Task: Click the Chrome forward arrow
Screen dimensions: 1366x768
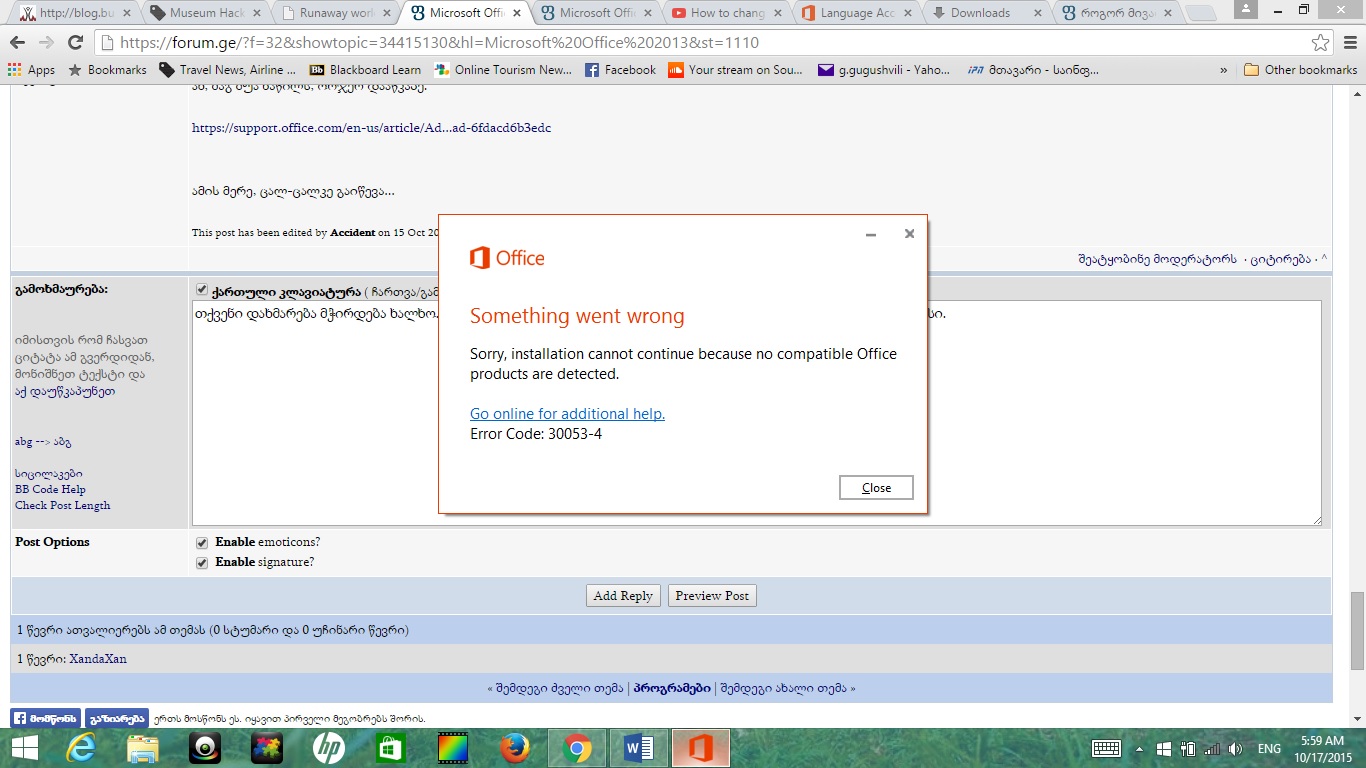Action: pyautogui.click(x=46, y=43)
